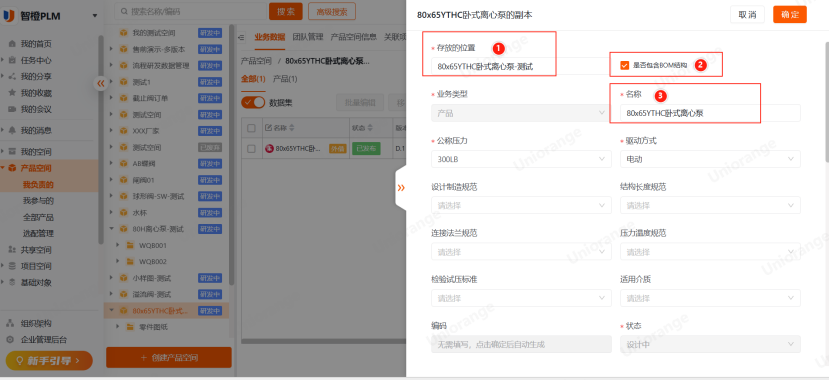Open the 驱动方式 dropdown showing 电动
830x380 pixels.
pyautogui.click(x=710, y=159)
